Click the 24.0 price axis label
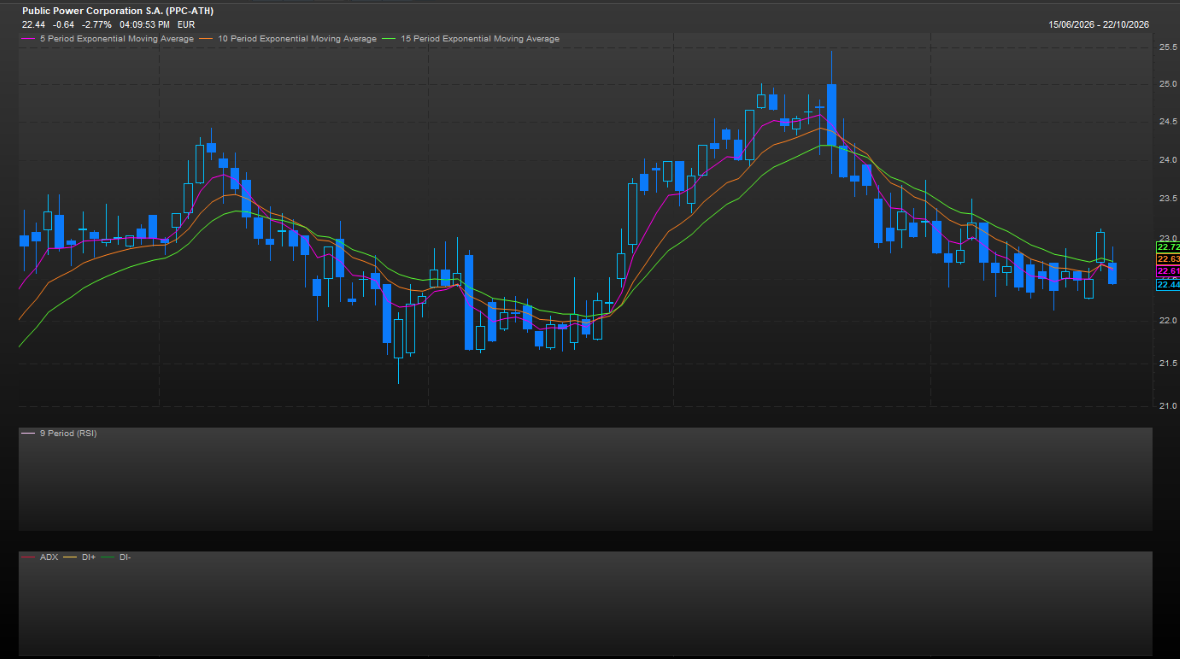 (1168, 160)
